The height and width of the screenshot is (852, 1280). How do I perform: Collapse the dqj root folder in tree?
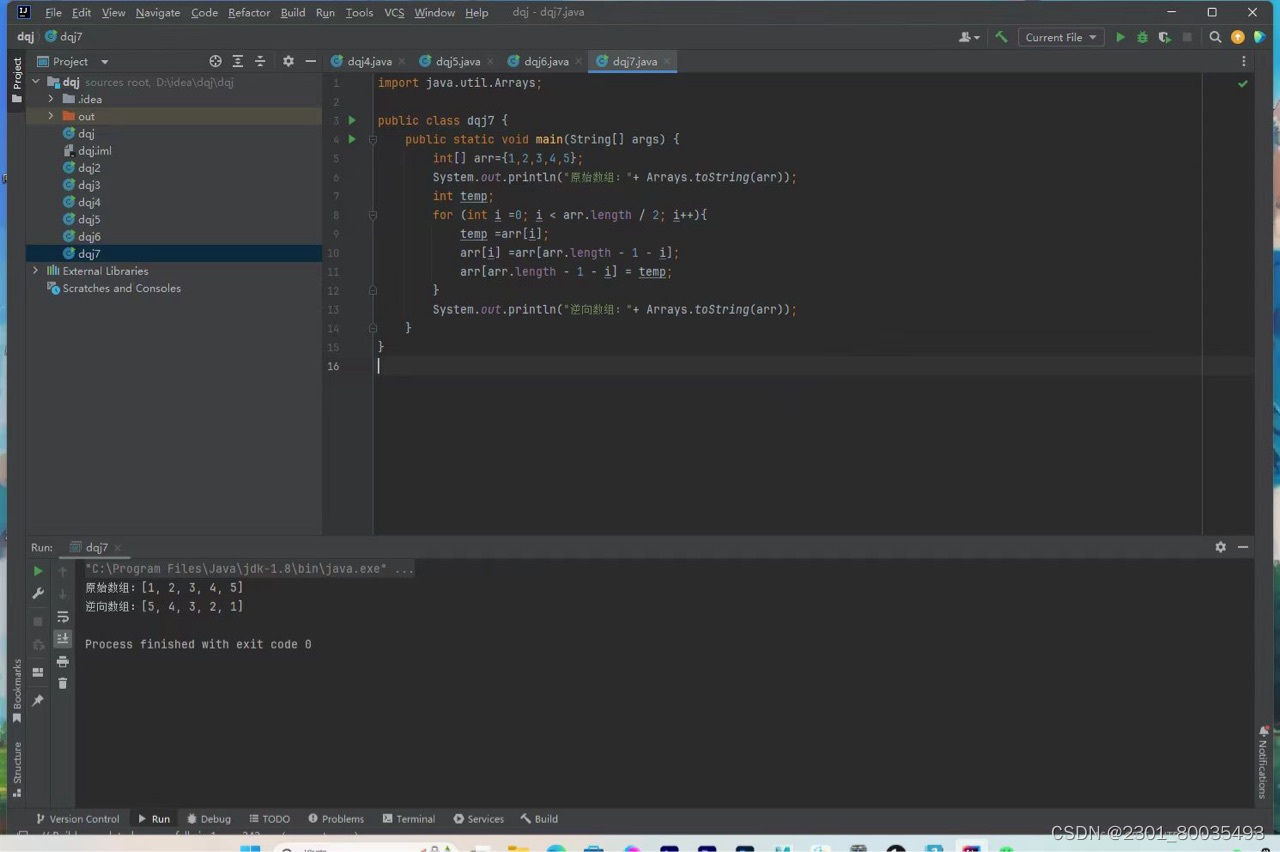pyautogui.click(x=36, y=82)
